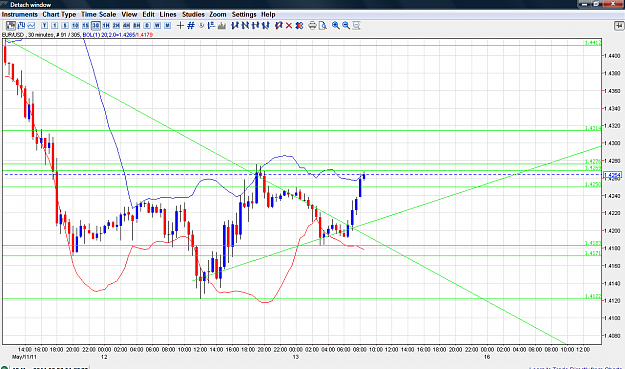Switch to the 5 minute timeframe
This screenshot has width=625, height=369.
tap(65, 26)
